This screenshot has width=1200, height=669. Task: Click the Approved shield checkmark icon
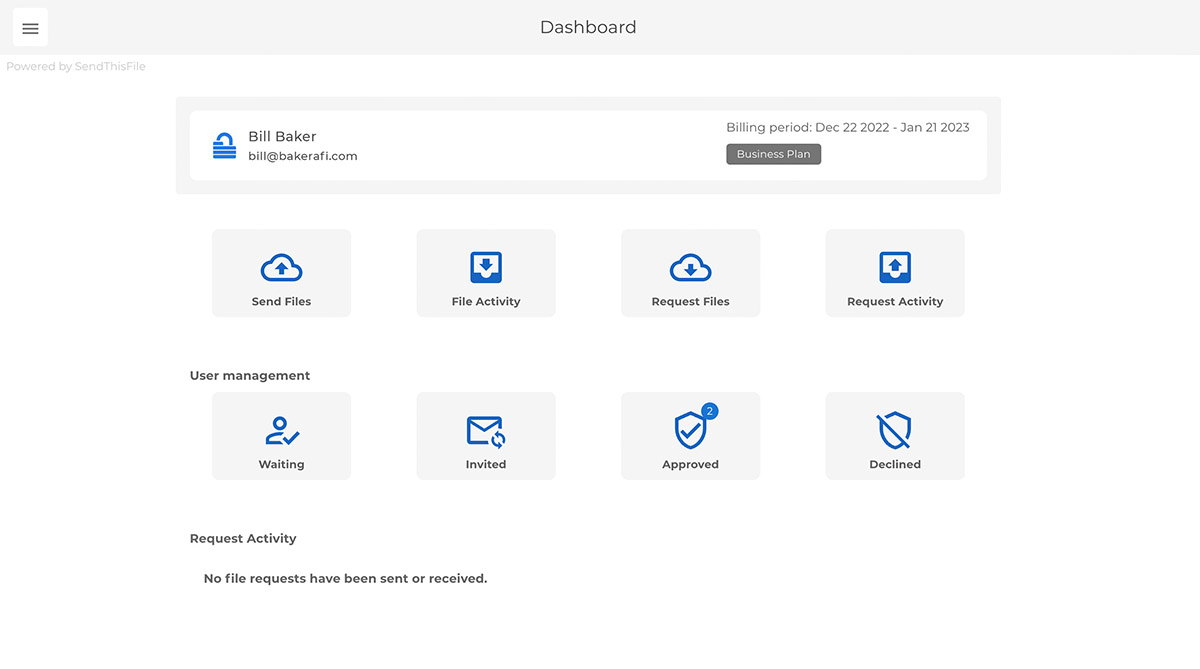(690, 431)
